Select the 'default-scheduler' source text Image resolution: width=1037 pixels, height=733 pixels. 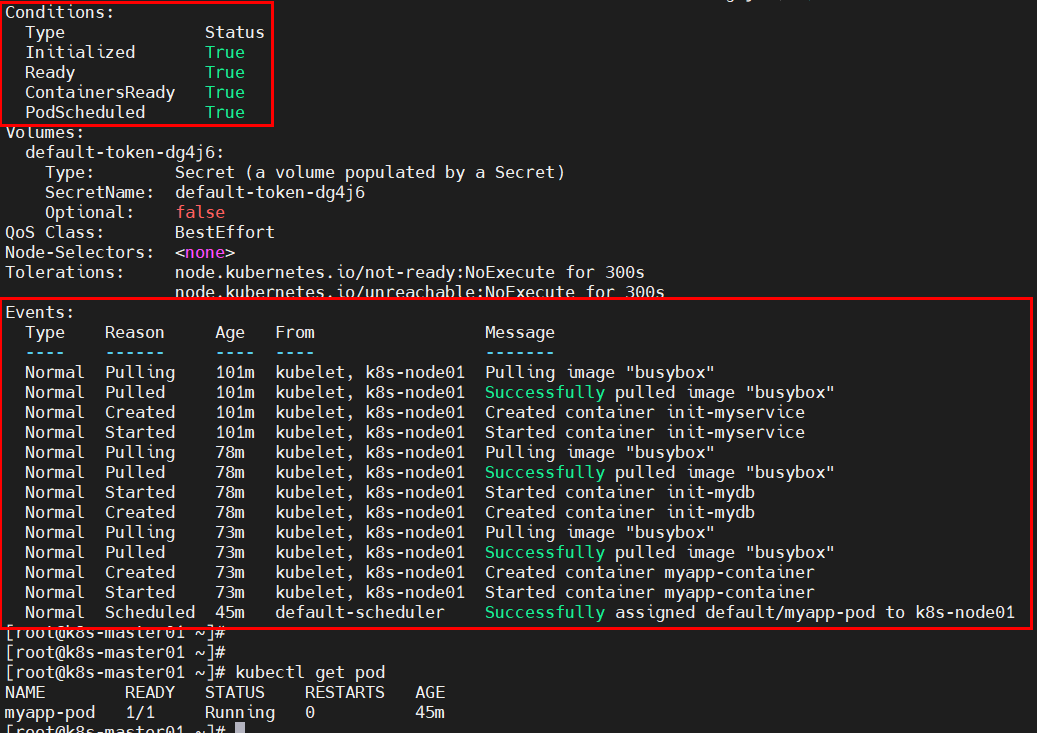[x=360, y=613]
